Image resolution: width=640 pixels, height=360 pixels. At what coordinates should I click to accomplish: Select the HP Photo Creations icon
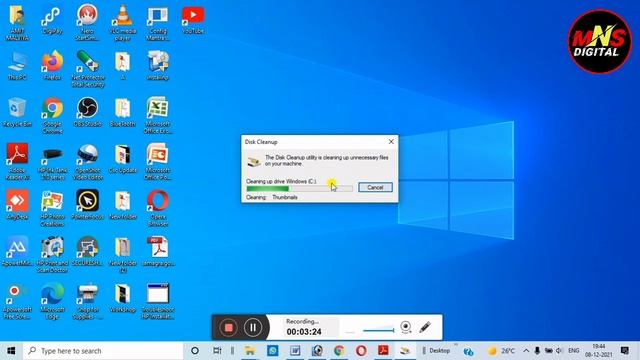click(x=52, y=208)
